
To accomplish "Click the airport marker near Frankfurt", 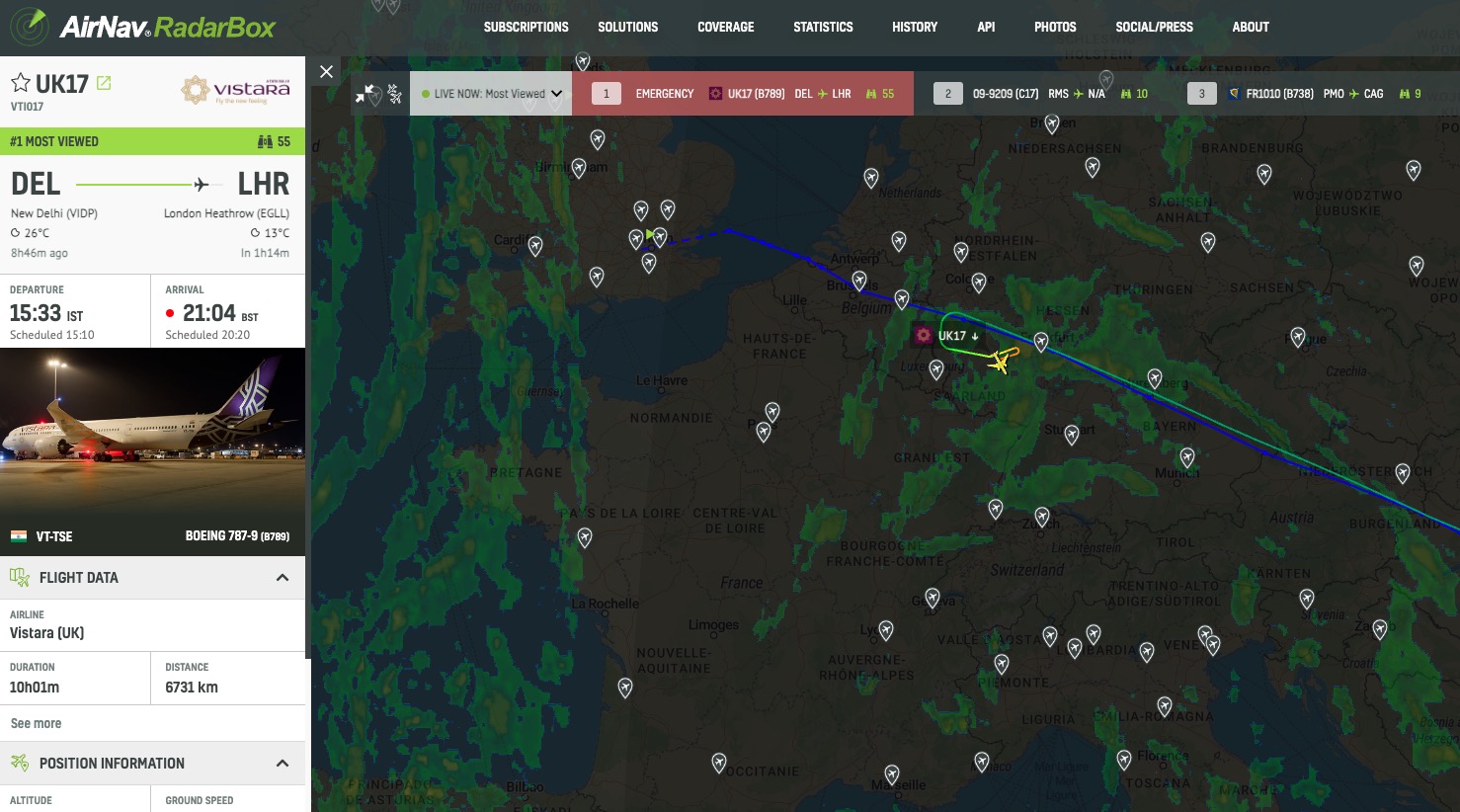I will 1041,342.
